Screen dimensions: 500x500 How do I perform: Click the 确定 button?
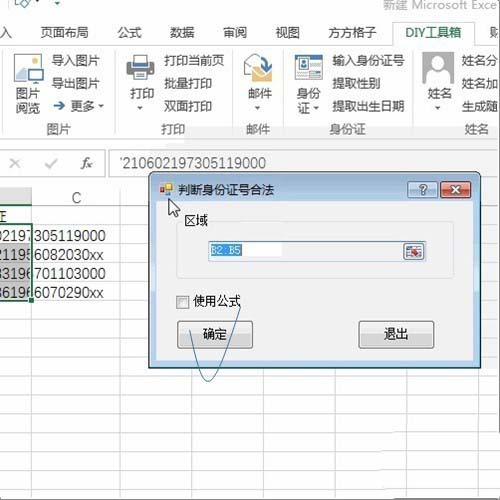tap(215, 335)
